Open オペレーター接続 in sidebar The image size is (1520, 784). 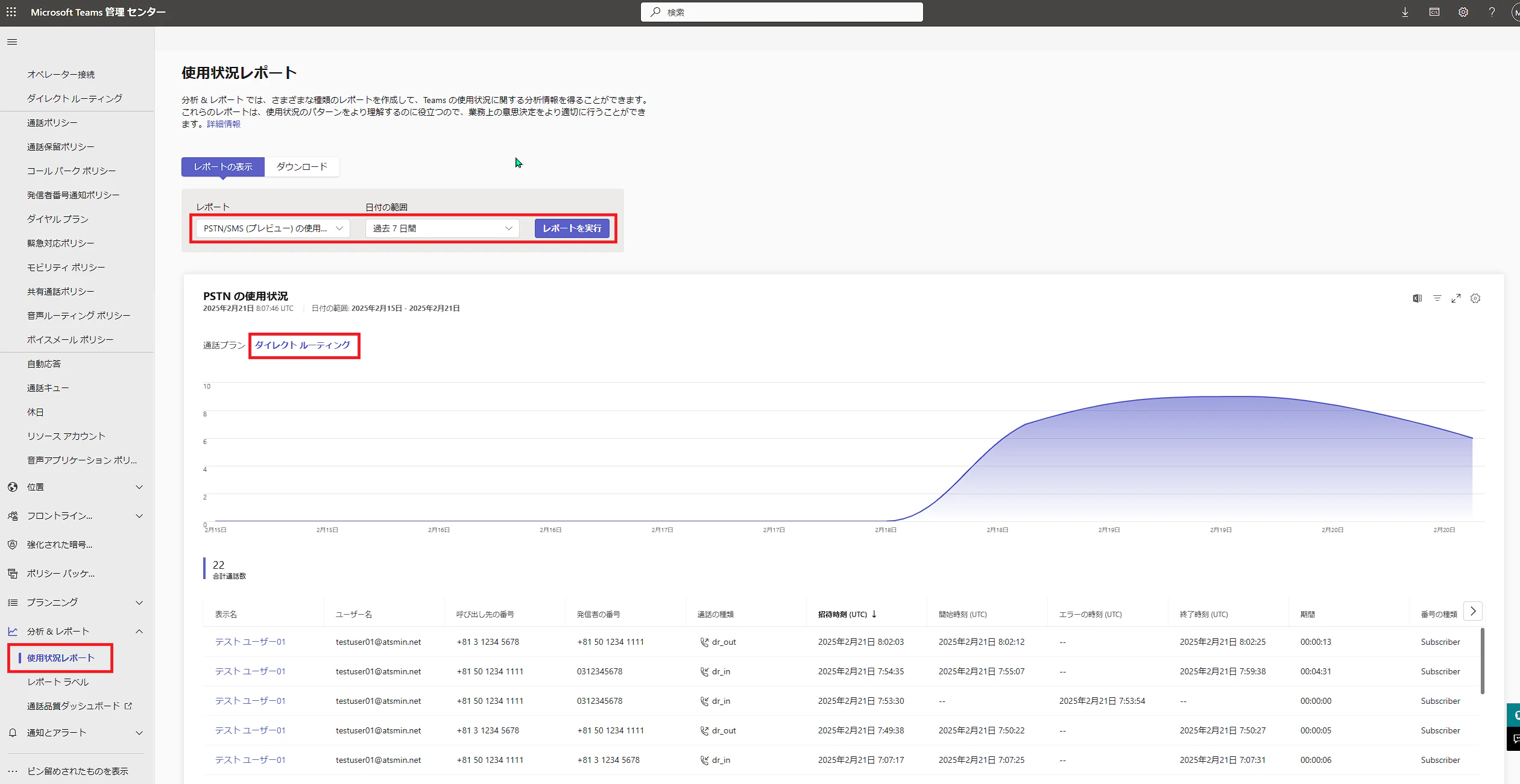click(61, 75)
